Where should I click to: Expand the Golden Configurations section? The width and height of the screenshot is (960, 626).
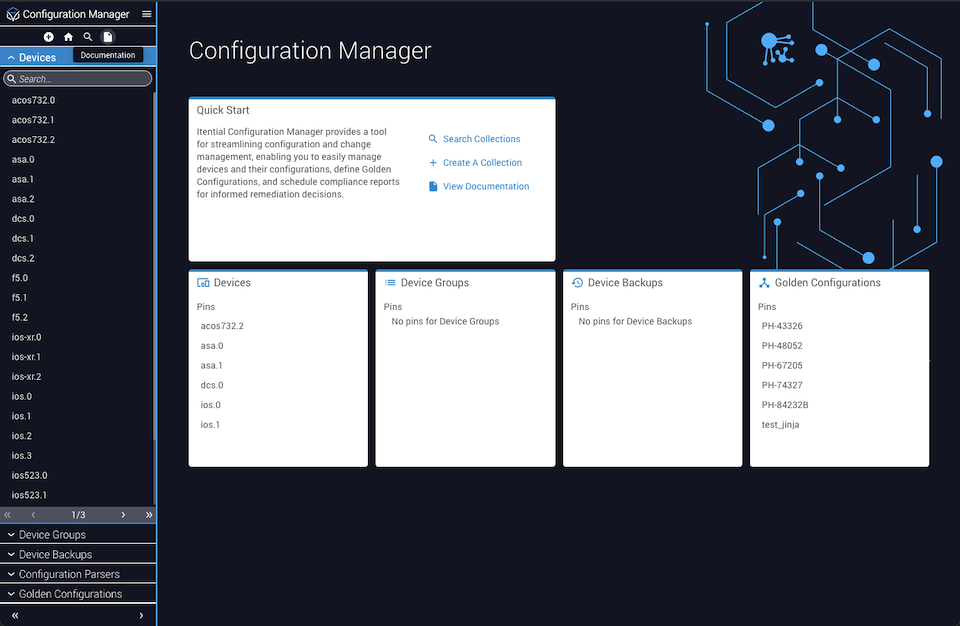70,594
